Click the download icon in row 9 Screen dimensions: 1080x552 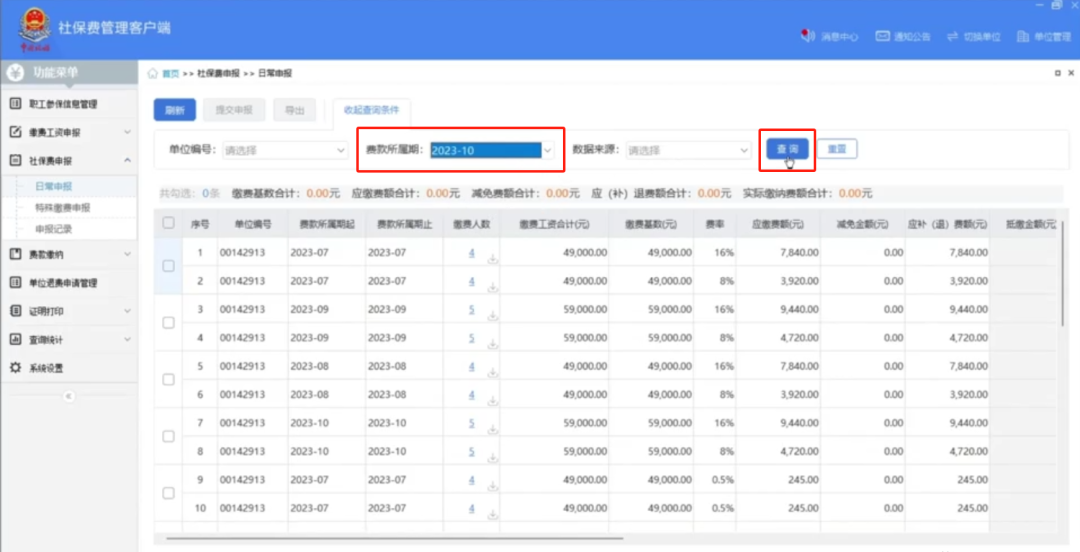coord(492,486)
